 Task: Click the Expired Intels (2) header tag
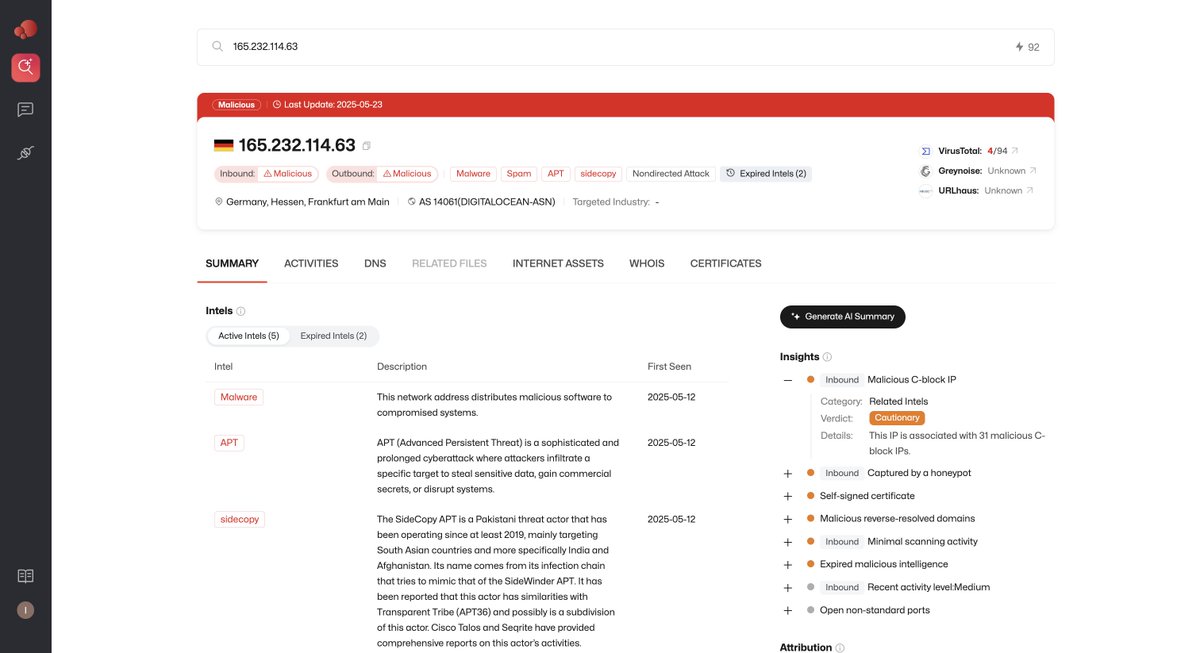pyautogui.click(x=766, y=173)
